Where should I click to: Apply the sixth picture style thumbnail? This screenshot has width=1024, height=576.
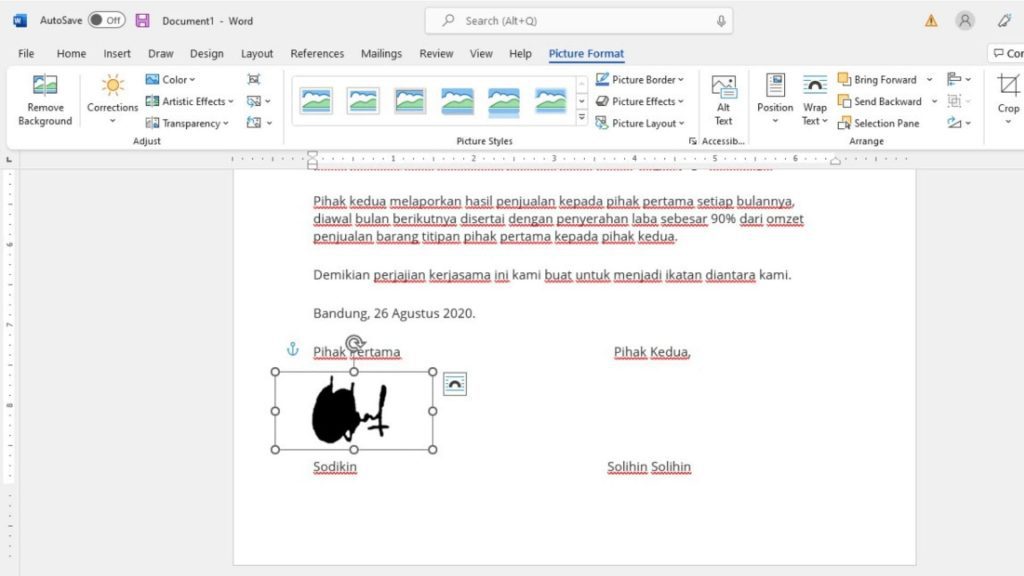pyautogui.click(x=551, y=101)
